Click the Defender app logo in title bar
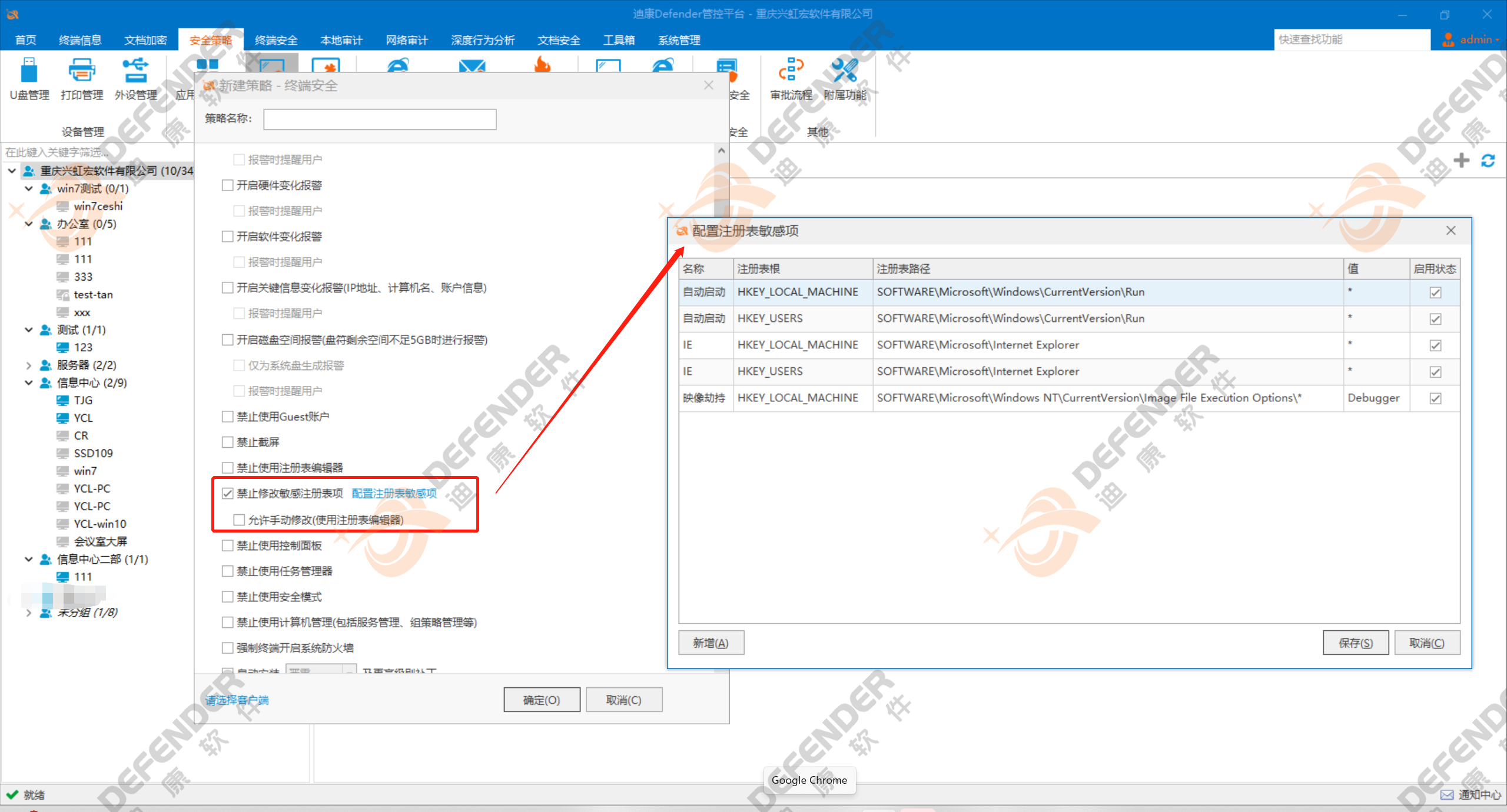The height and width of the screenshot is (812, 1507). pyautogui.click(x=12, y=14)
